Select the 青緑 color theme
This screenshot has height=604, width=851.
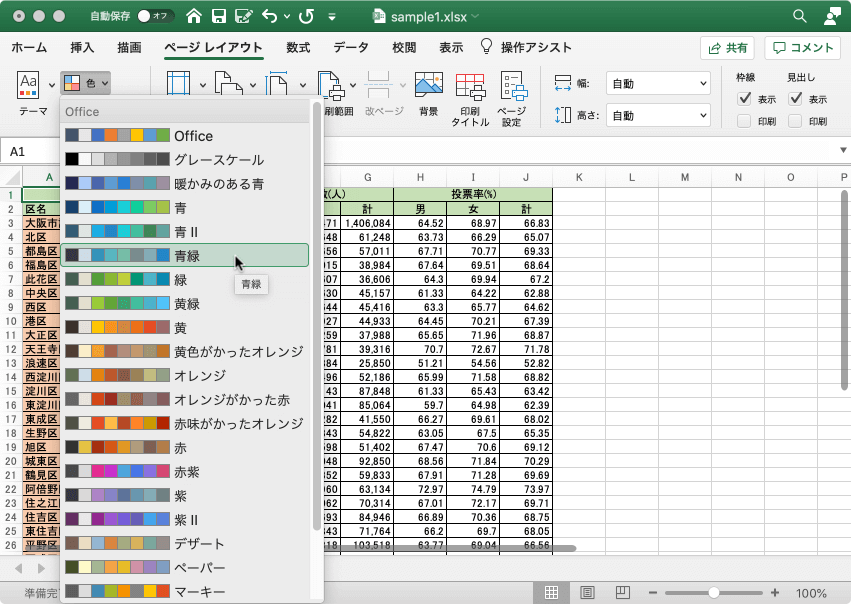coord(185,256)
